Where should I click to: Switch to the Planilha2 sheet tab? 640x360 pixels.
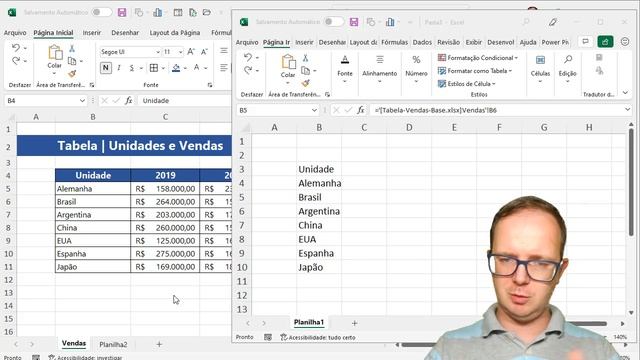pyautogui.click(x=113, y=344)
